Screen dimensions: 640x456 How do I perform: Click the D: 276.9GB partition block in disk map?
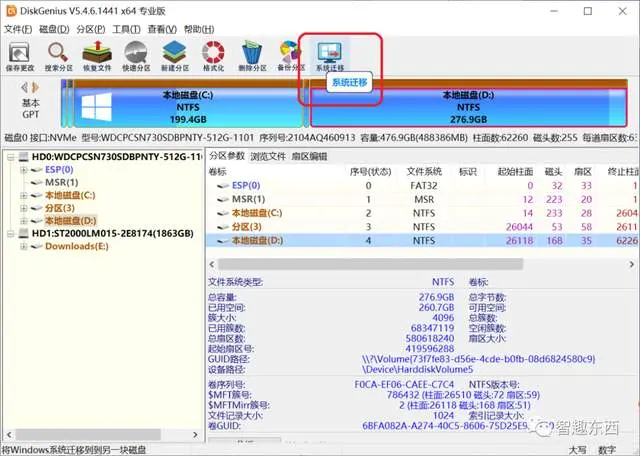pos(469,107)
